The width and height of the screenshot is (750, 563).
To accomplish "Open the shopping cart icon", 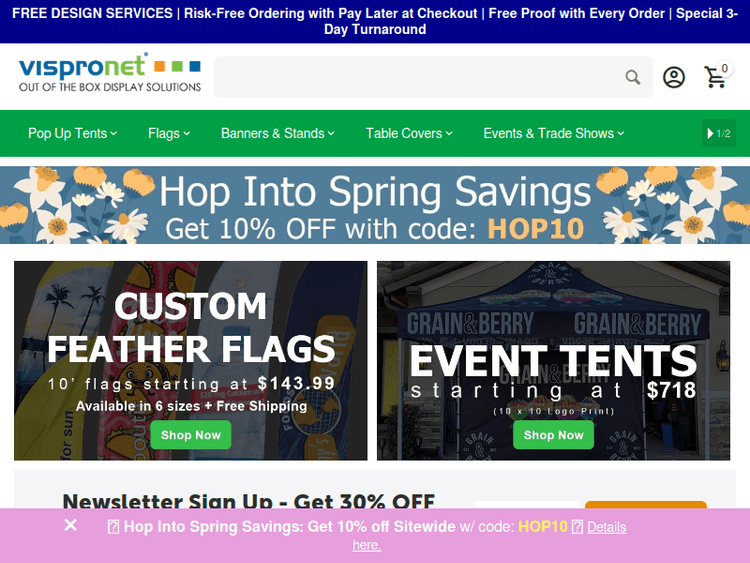I will (716, 77).
